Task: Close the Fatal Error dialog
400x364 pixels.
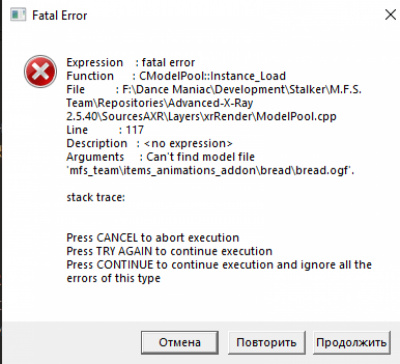Action: tap(390, 15)
